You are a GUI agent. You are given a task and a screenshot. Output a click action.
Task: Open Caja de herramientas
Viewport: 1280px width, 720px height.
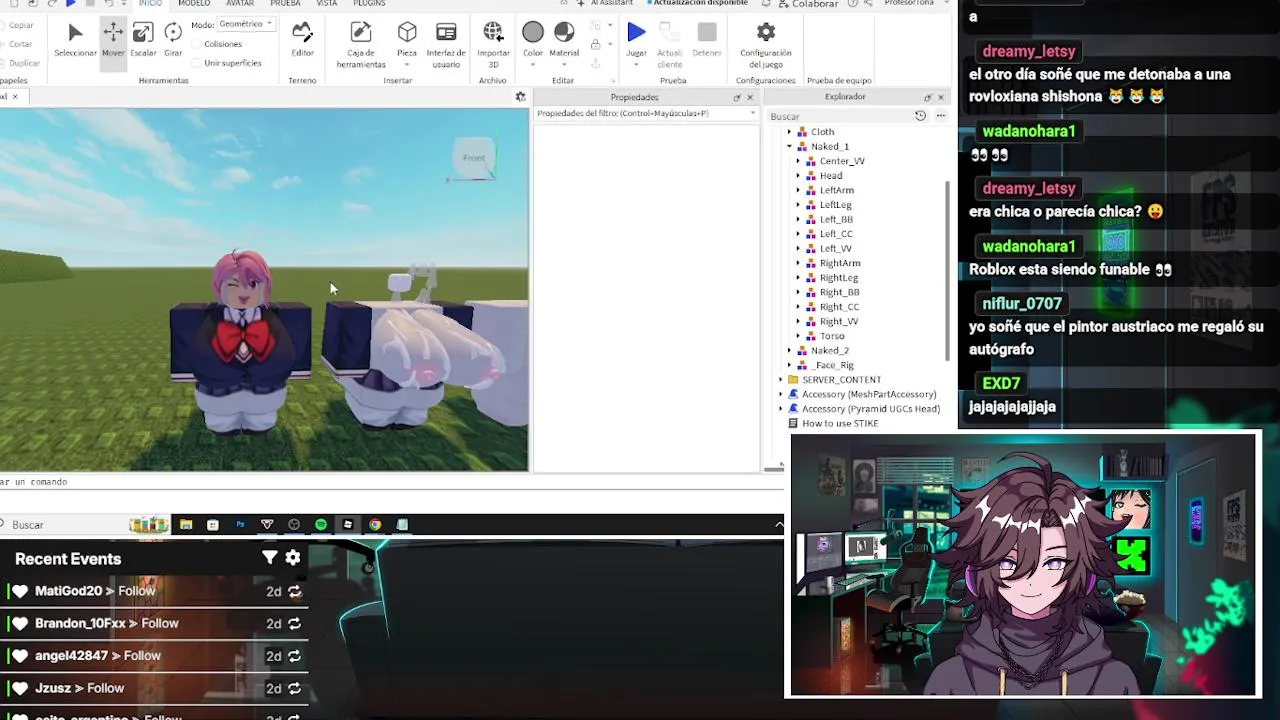[361, 45]
